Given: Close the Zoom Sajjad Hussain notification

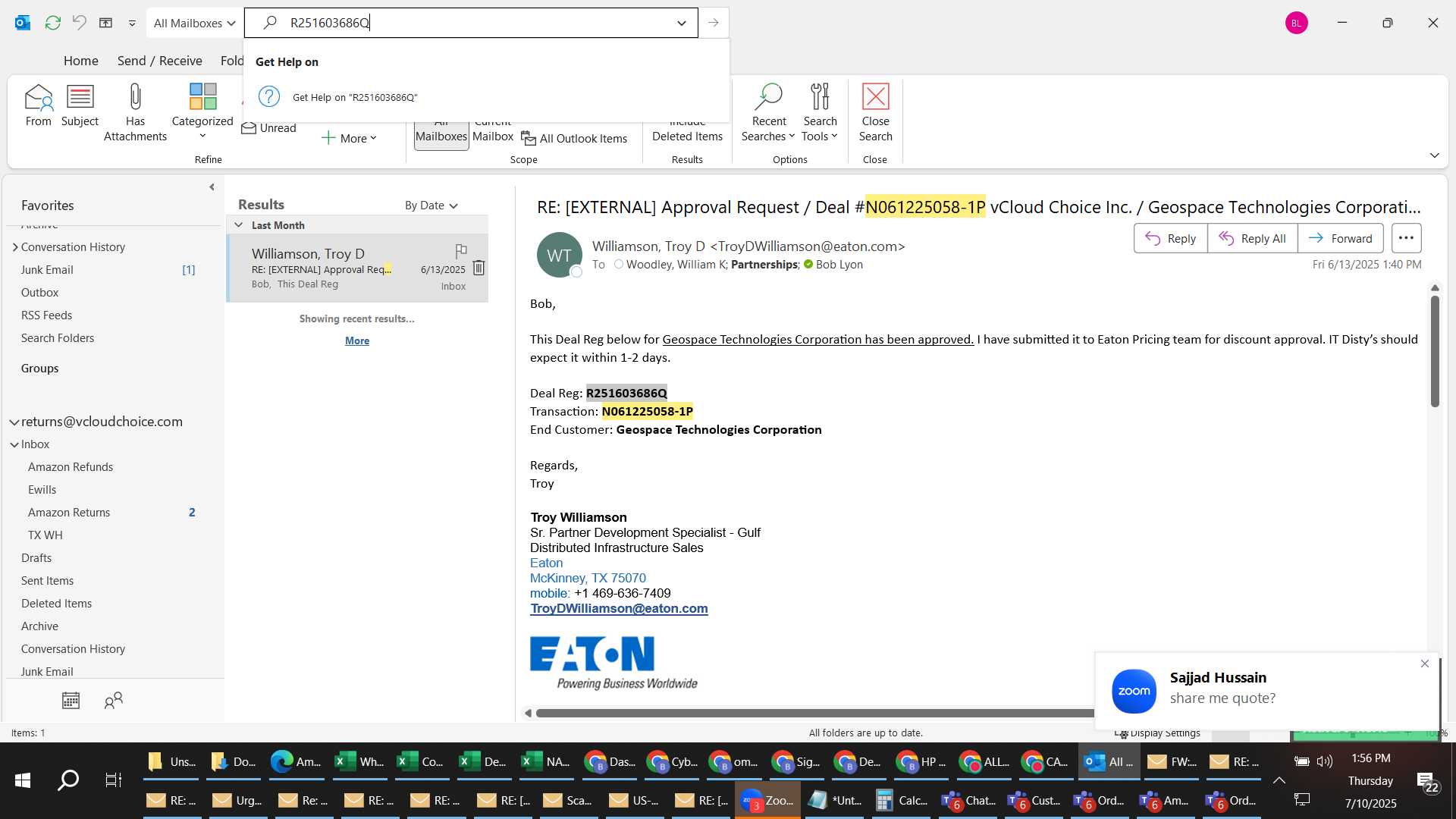Looking at the screenshot, I should (x=1425, y=664).
